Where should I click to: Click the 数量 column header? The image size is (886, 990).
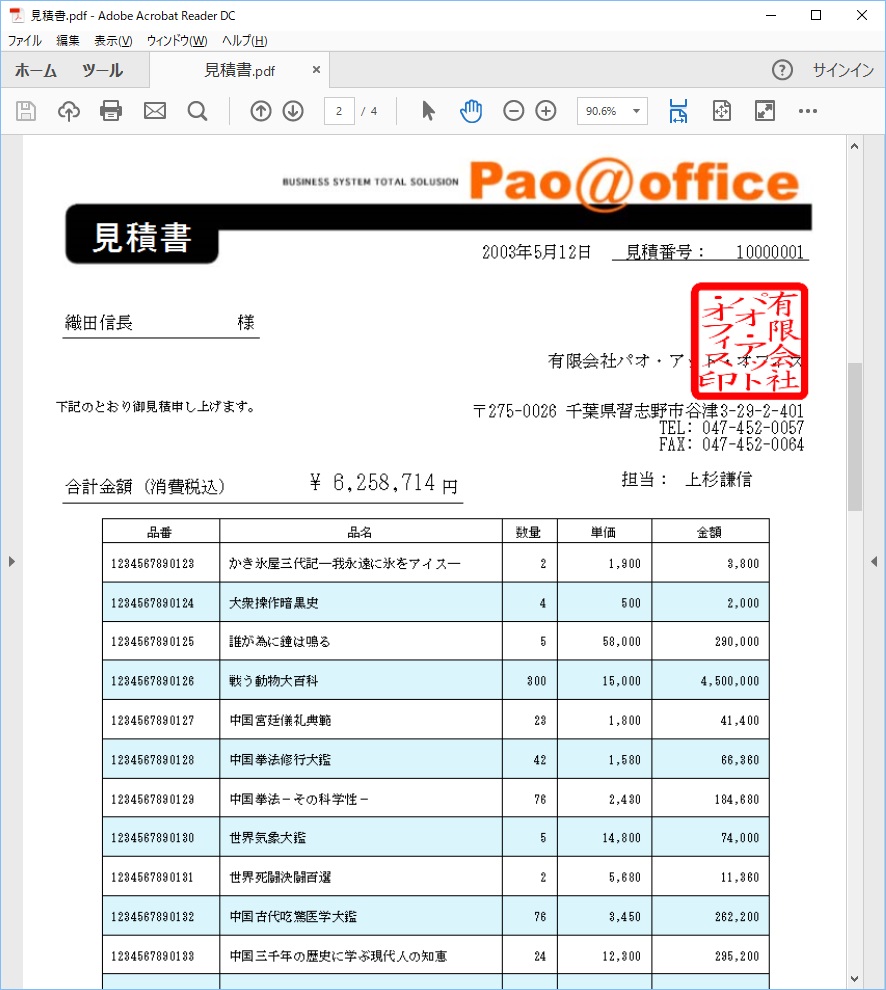tap(529, 532)
